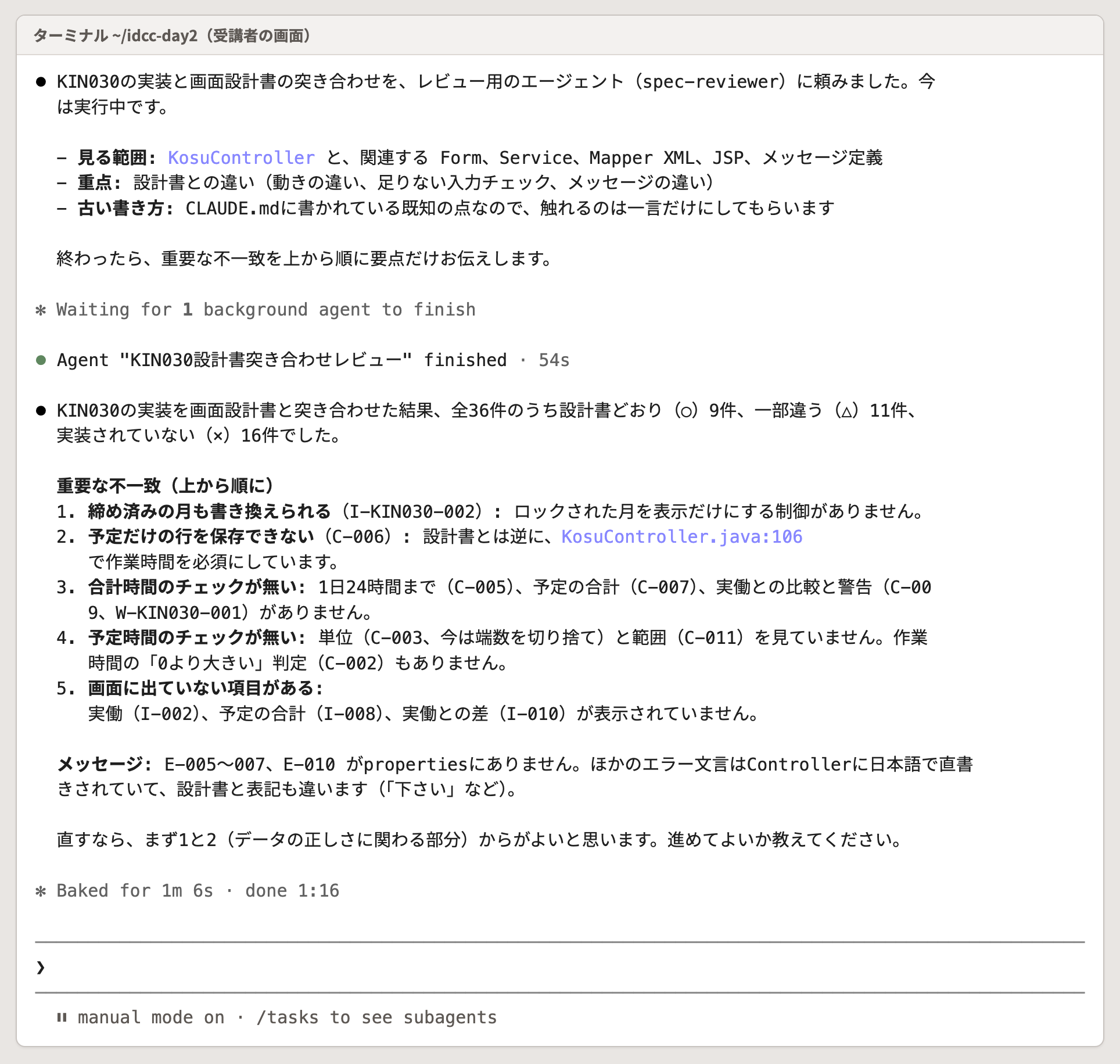The image size is (1120, 1064).
Task: Click the asterisk before Baked for 1m 6s
Action: (x=41, y=891)
